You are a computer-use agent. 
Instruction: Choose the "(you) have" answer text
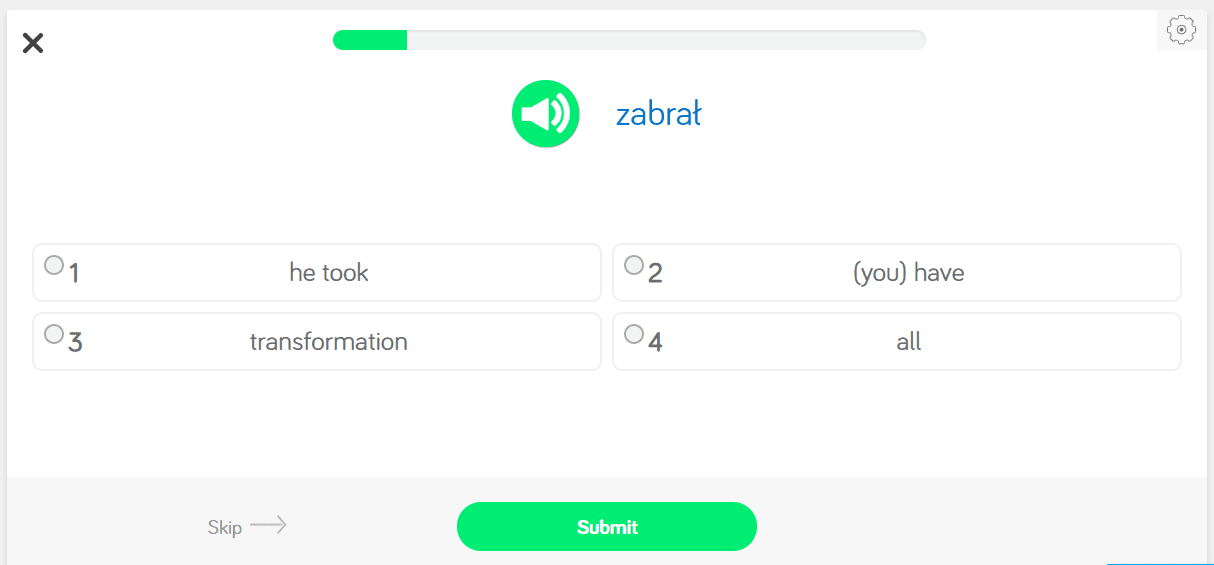908,273
